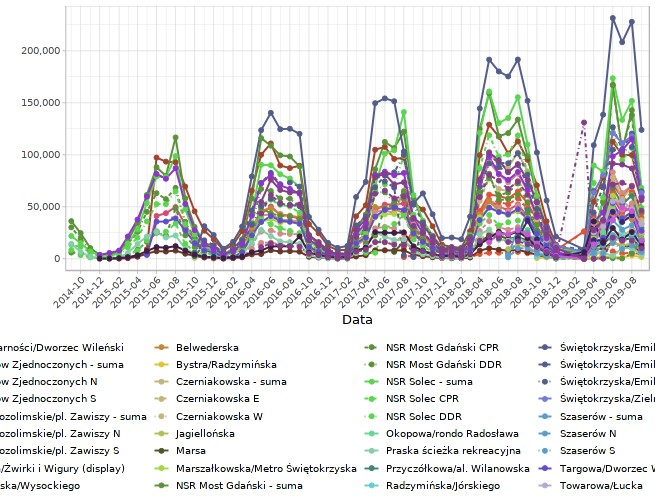Click the 2016-02 x-axis label
The height and width of the screenshot is (500, 655).
222,292
